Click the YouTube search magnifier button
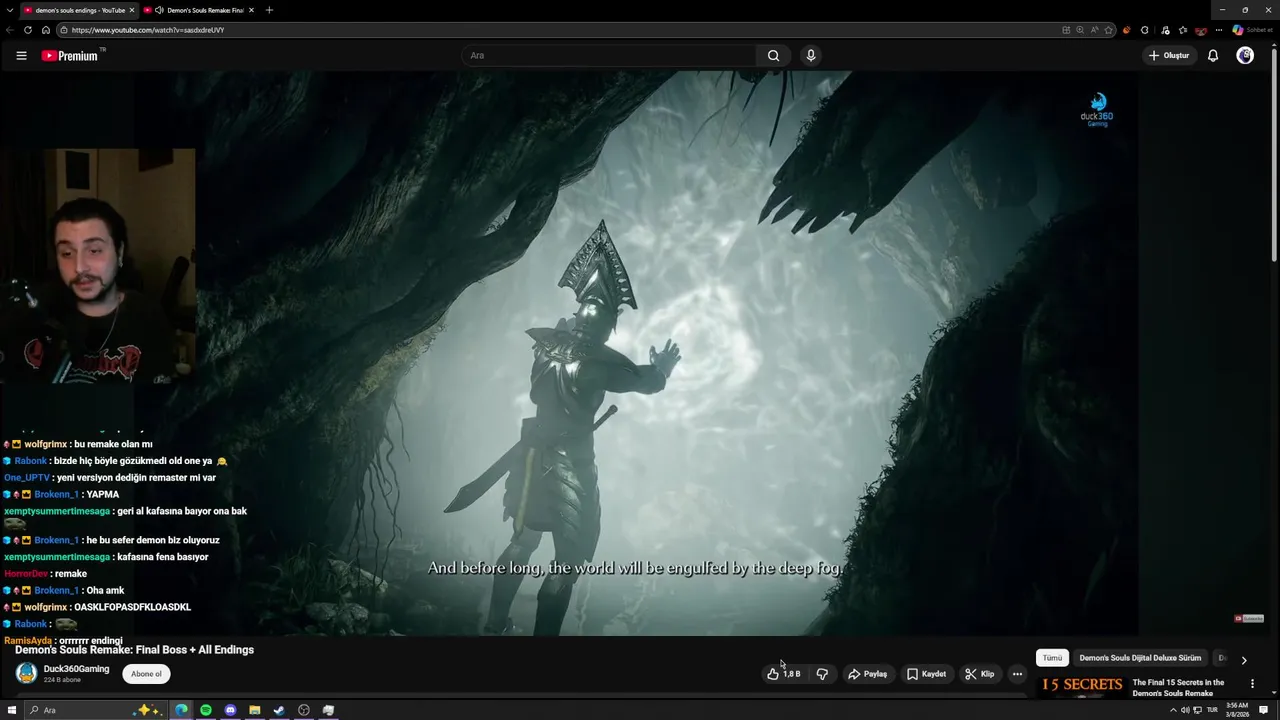This screenshot has width=1280, height=720. 773,56
